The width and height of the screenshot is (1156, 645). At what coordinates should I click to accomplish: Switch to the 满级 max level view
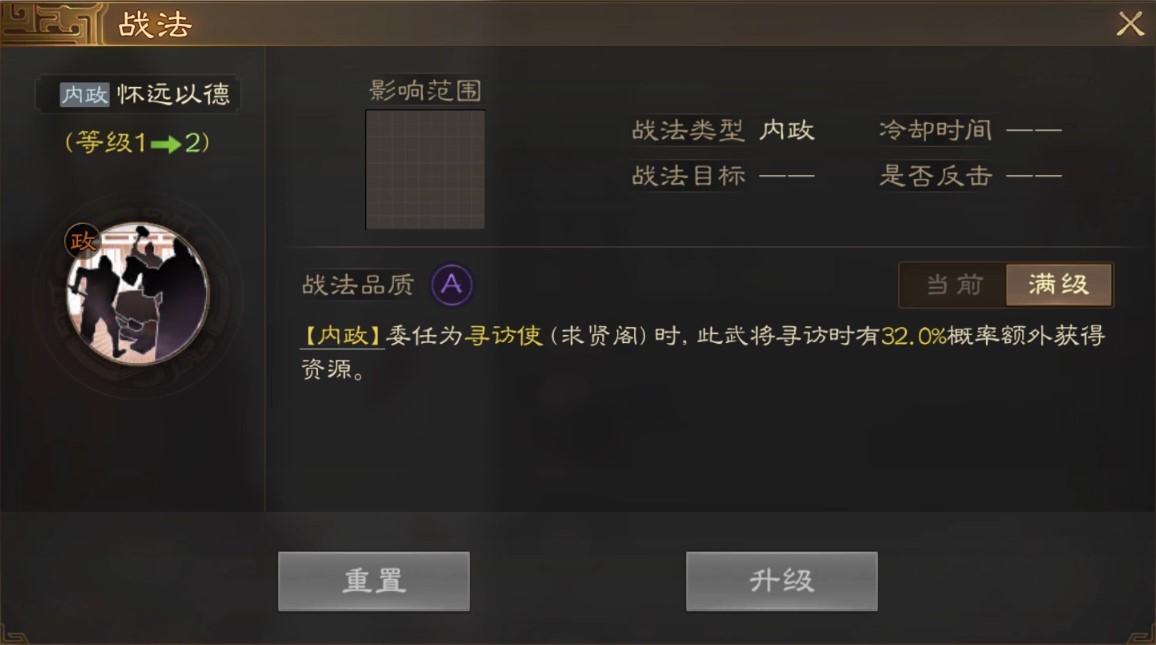click(x=1059, y=285)
